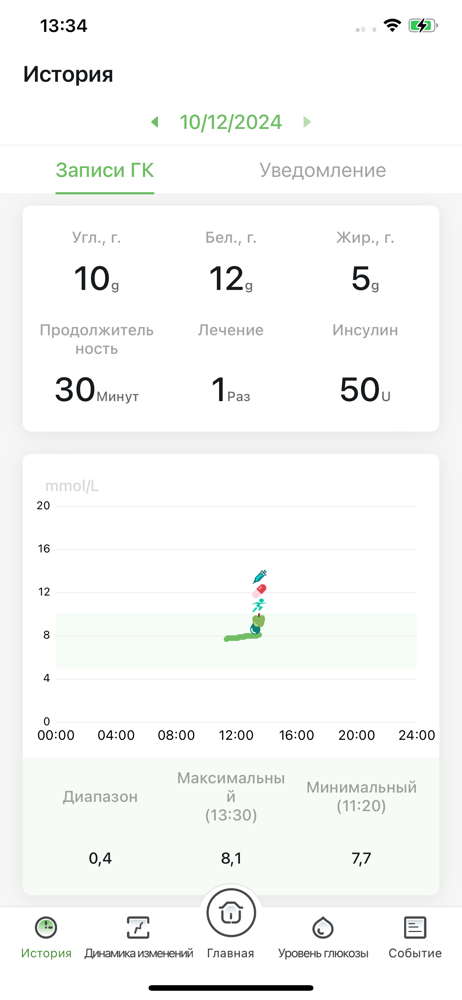Tap the Максимальный 8,1 value
Image resolution: width=462 pixels, height=1000 pixels.
pyautogui.click(x=231, y=858)
